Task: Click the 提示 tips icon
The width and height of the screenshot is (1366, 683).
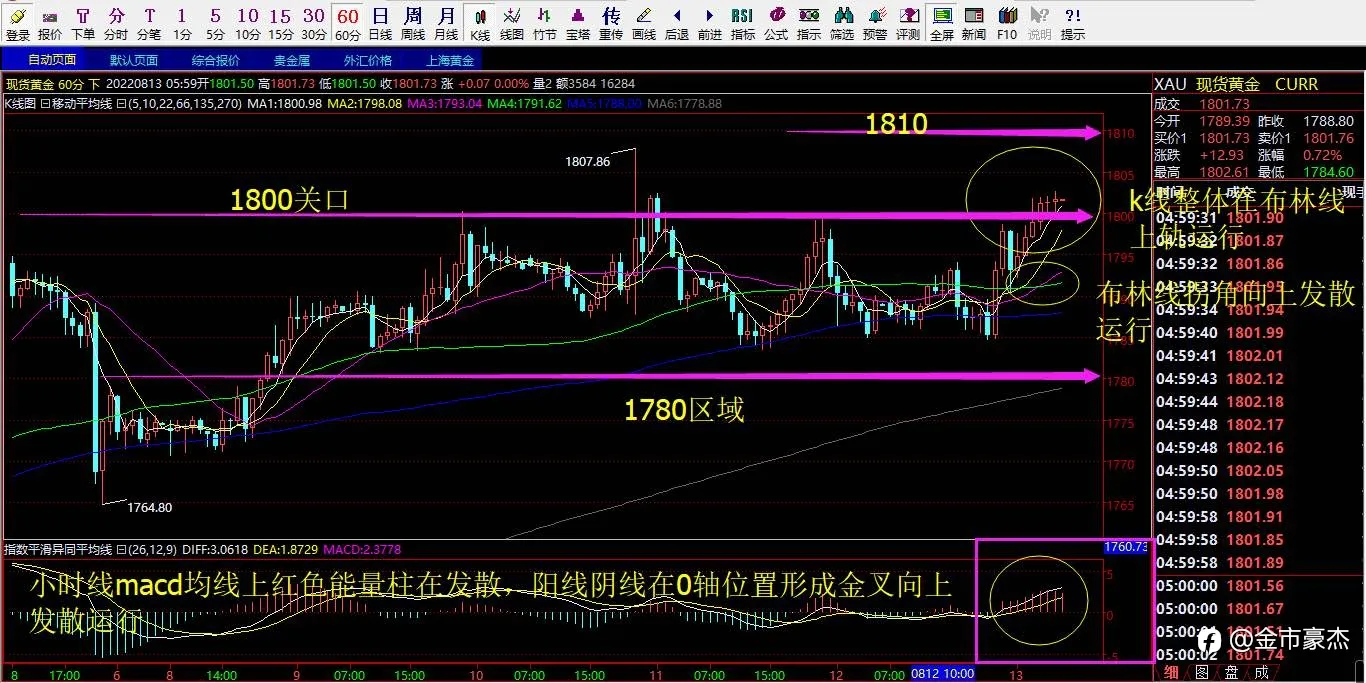Action: coord(1073,22)
